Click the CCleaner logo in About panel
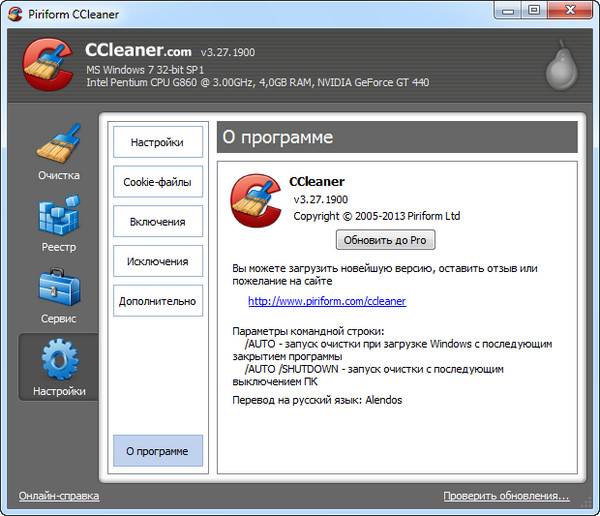The height and width of the screenshot is (516, 600). tap(256, 201)
